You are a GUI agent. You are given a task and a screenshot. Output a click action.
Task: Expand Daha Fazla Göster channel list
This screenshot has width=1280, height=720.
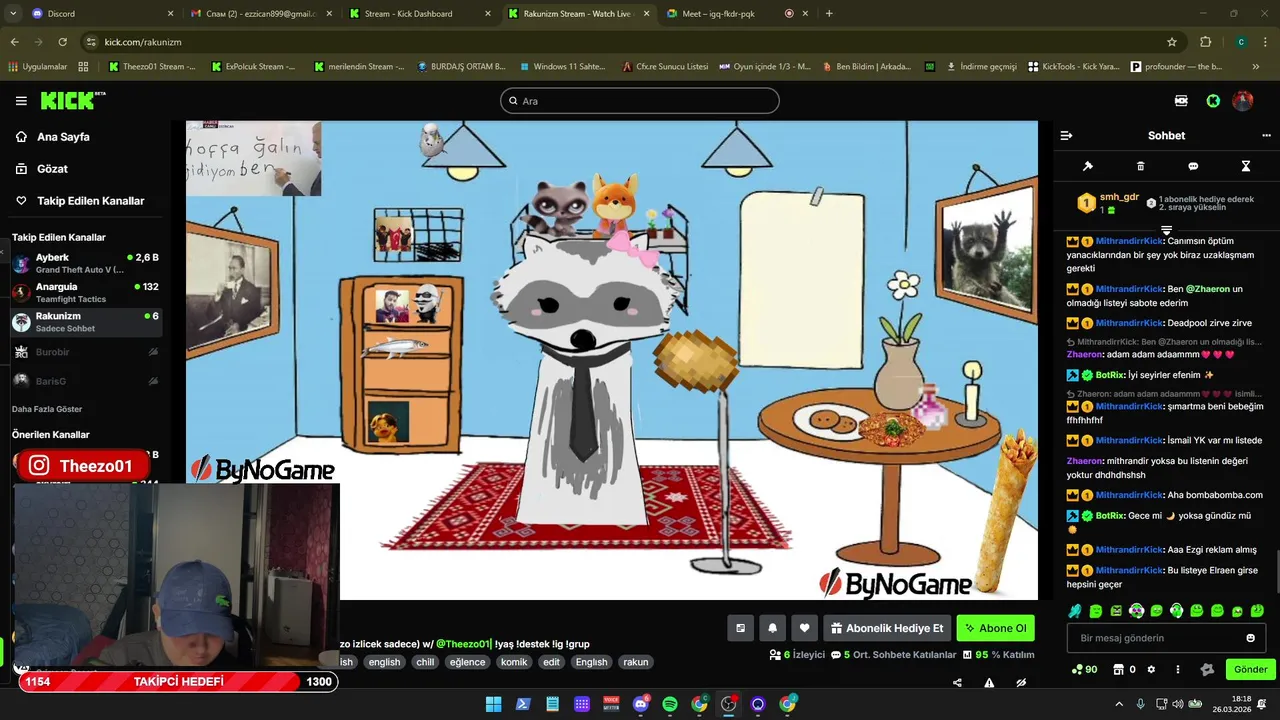tap(47, 409)
